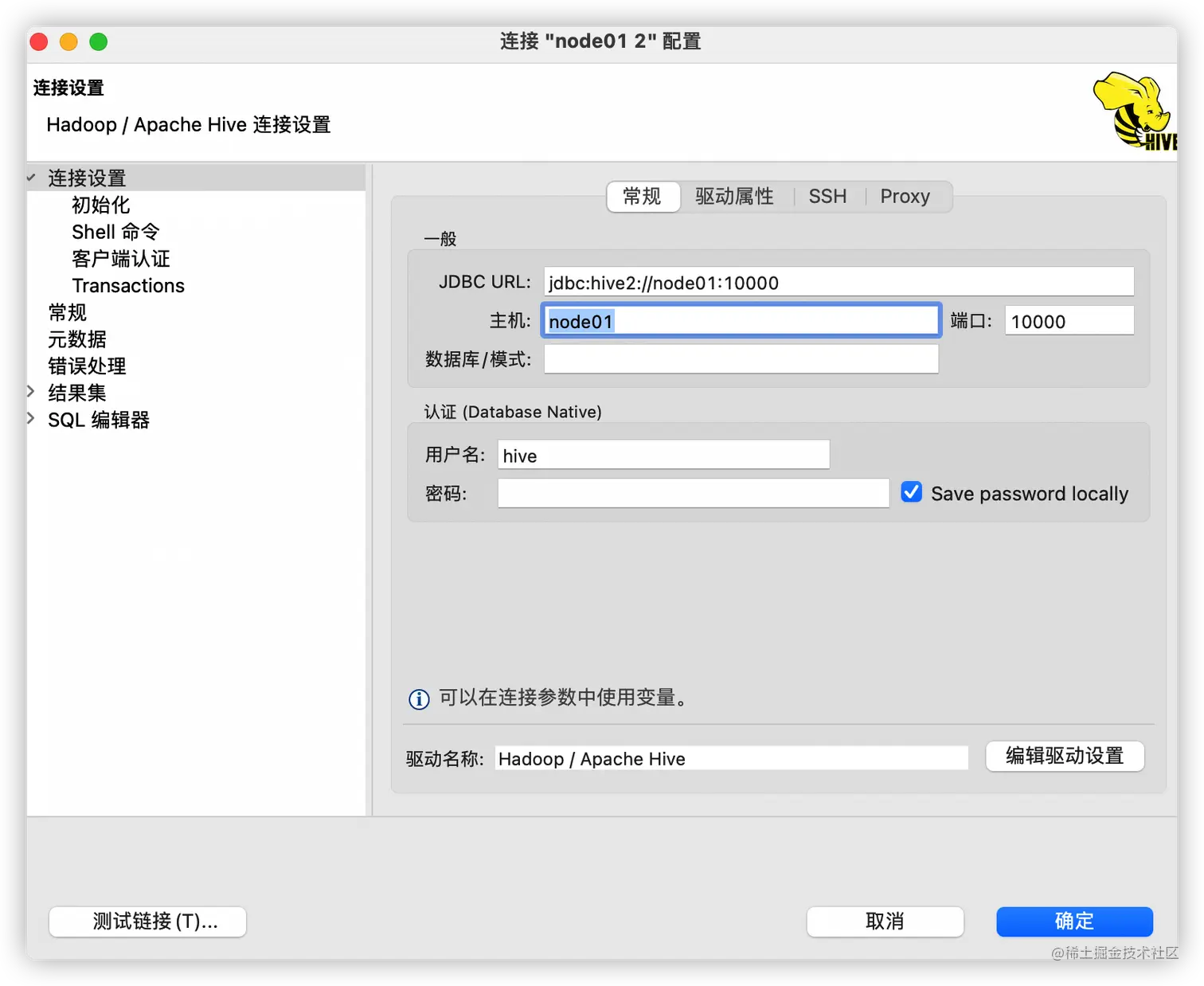The height and width of the screenshot is (986, 1204).
Task: Select SQL 编辑器 label in the sidebar
Action: click(99, 420)
